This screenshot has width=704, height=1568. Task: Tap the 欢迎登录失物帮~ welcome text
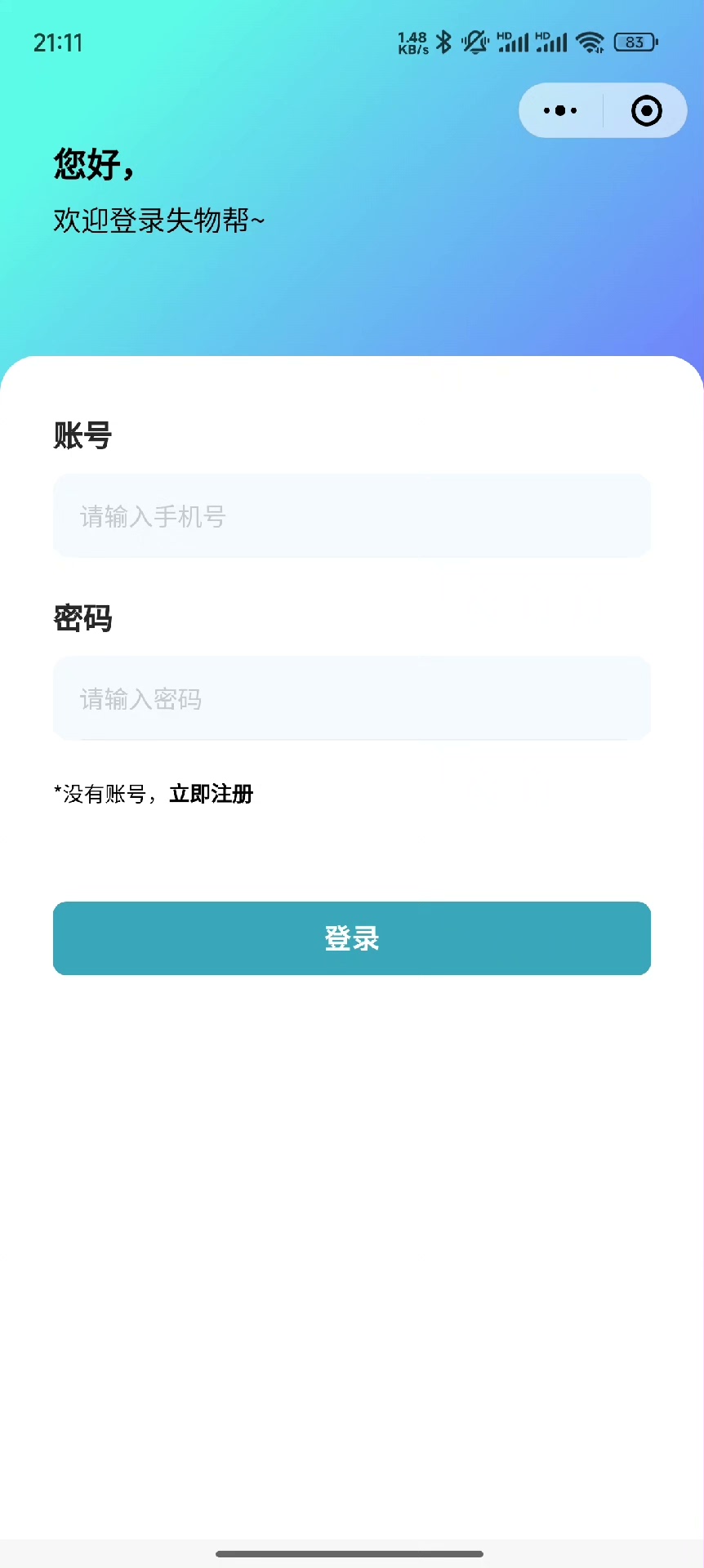pyautogui.click(x=159, y=220)
